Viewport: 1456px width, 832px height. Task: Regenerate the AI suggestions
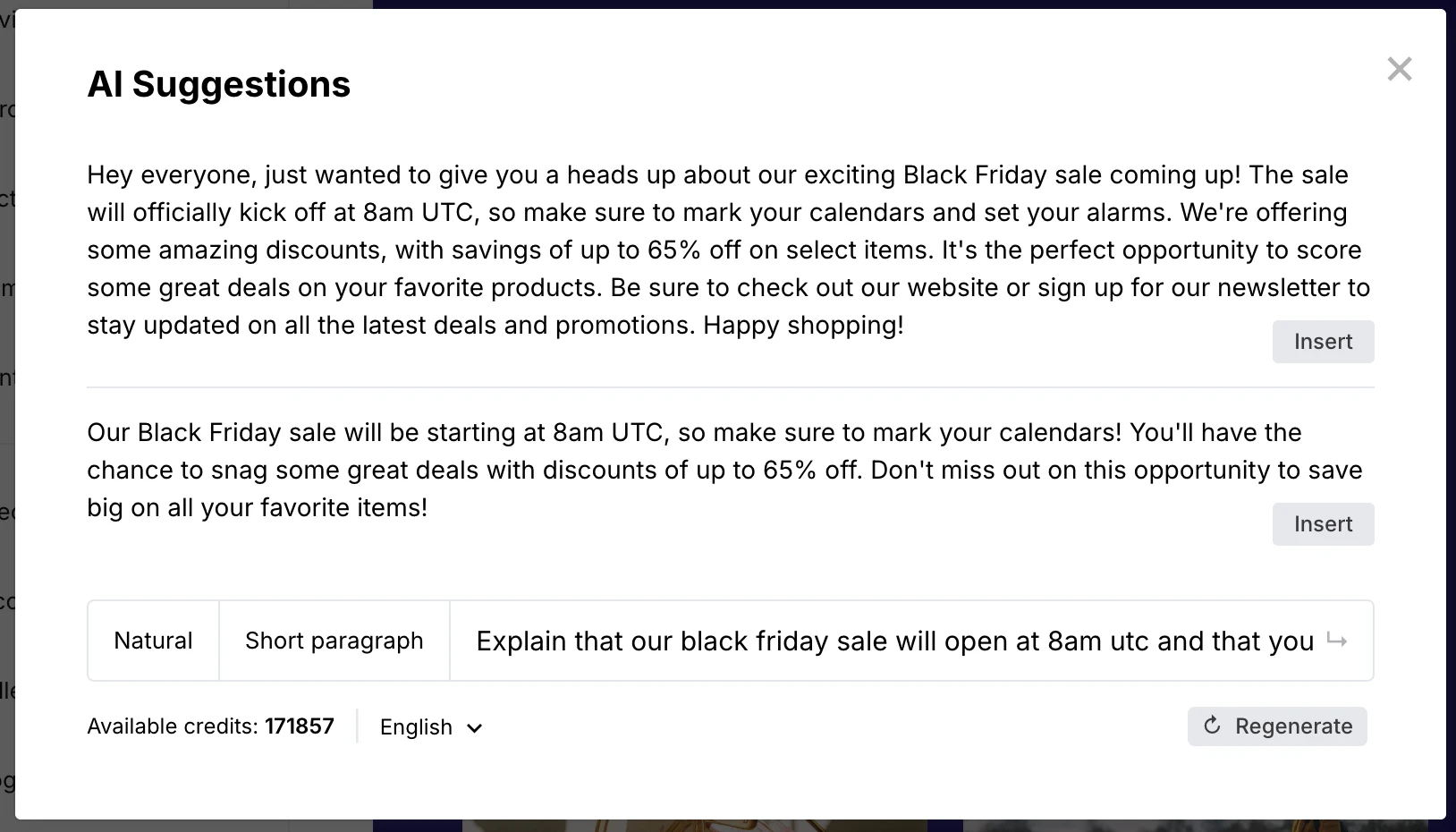point(1276,726)
